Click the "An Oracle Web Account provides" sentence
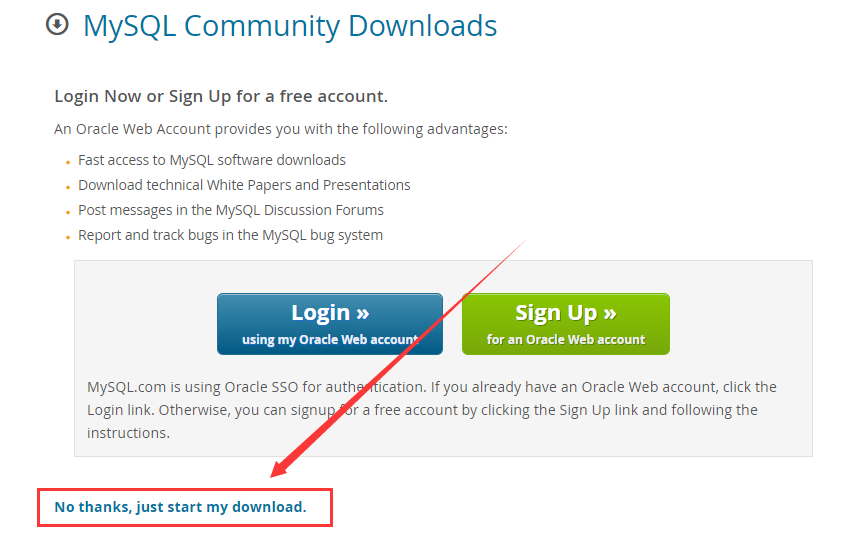The width and height of the screenshot is (841, 549). pos(281,129)
